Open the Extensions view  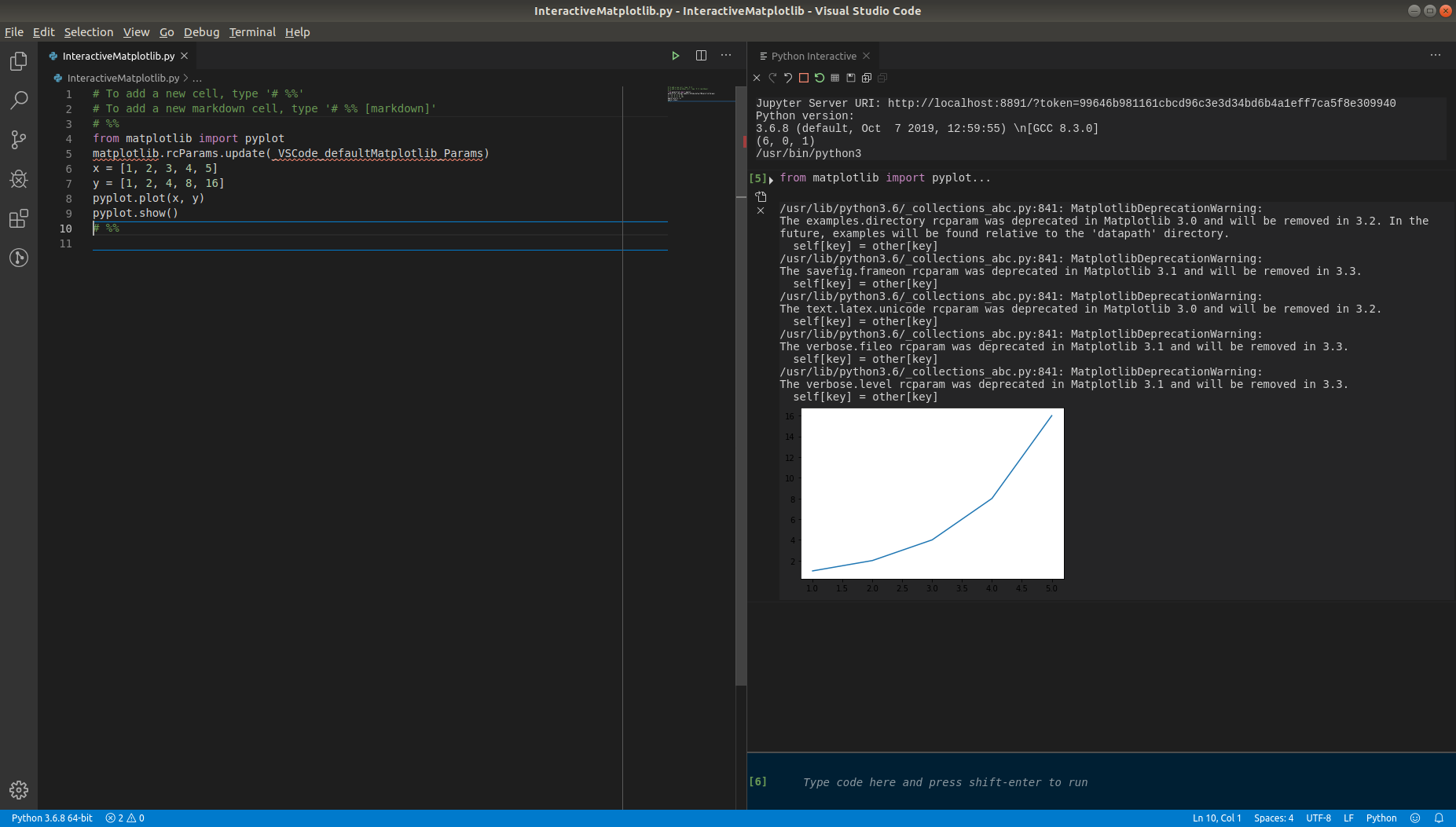19,218
